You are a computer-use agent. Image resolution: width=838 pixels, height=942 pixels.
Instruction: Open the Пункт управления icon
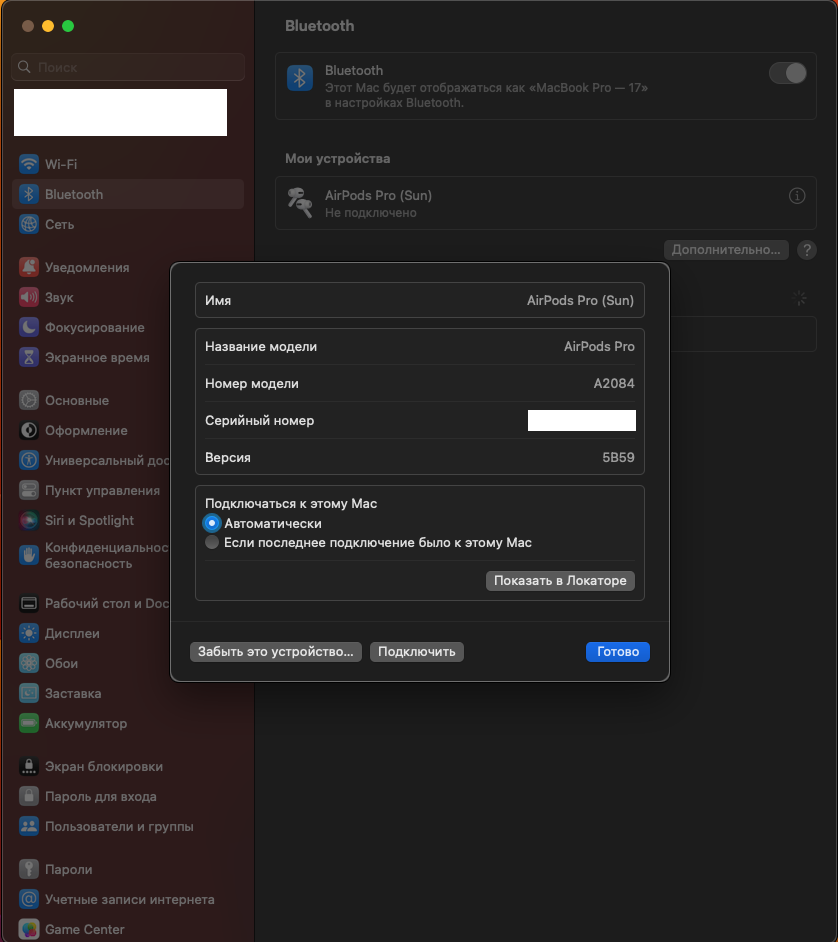tap(28, 490)
